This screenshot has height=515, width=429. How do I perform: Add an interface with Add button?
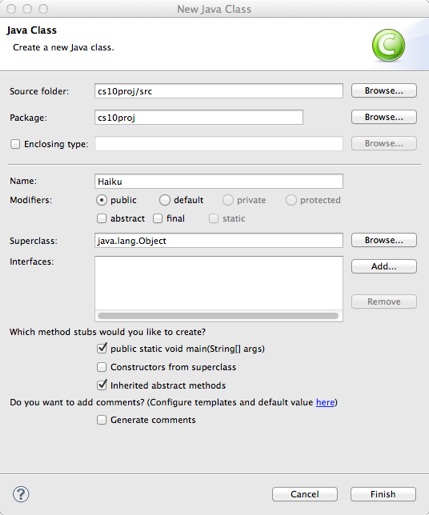(x=384, y=266)
